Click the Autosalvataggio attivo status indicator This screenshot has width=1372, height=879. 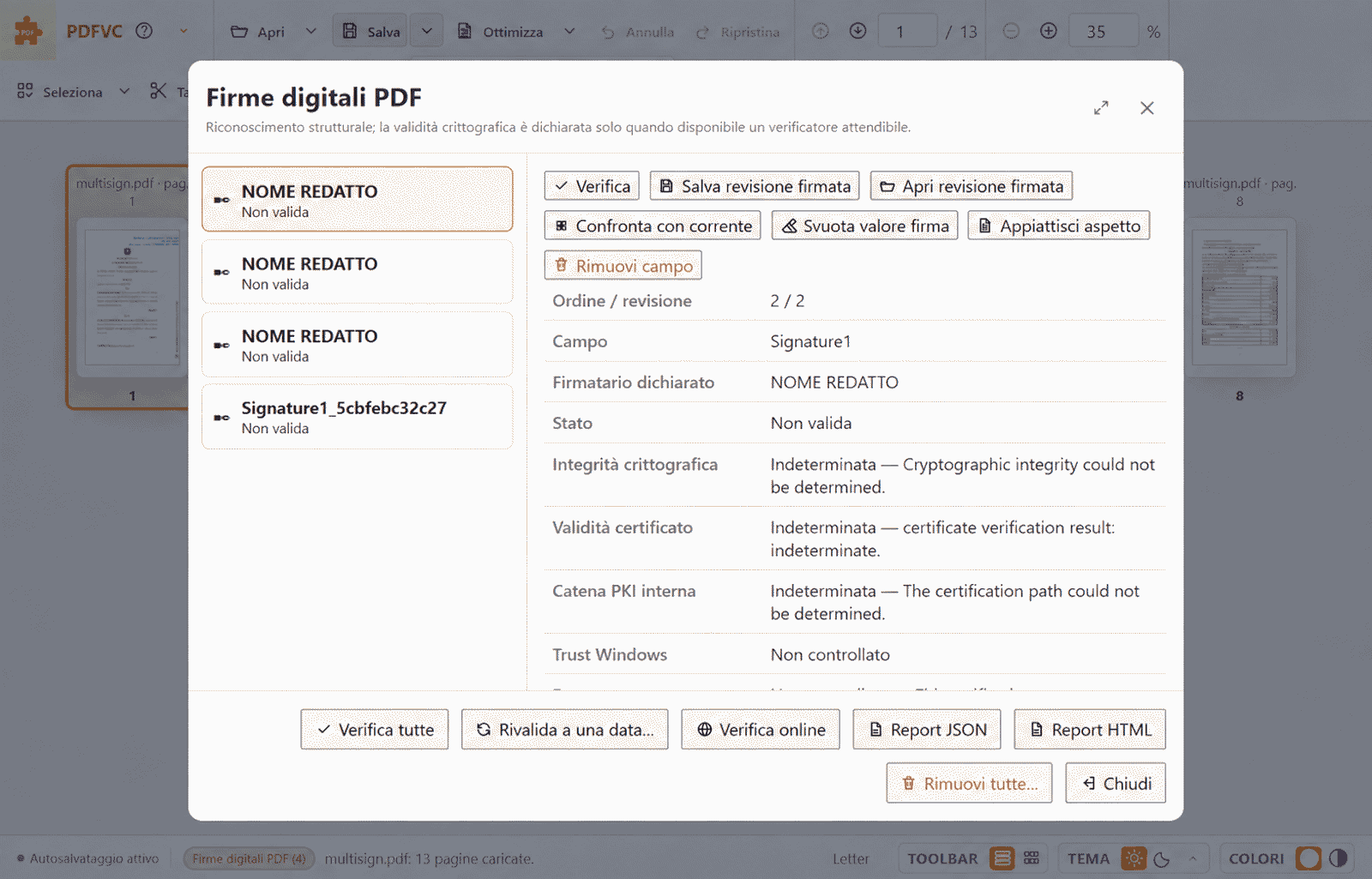(87, 858)
